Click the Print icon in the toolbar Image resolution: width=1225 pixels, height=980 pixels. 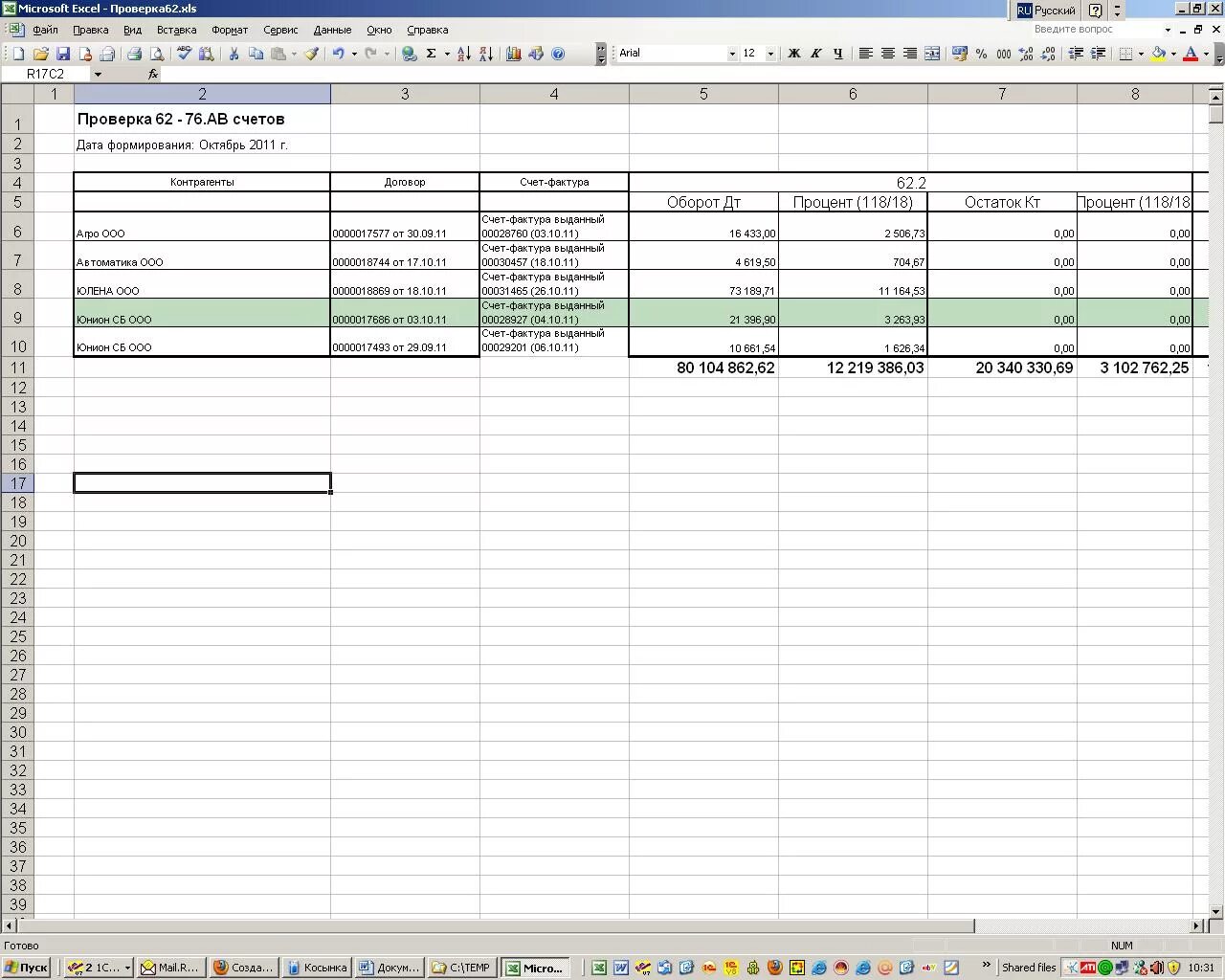pyautogui.click(x=135, y=54)
